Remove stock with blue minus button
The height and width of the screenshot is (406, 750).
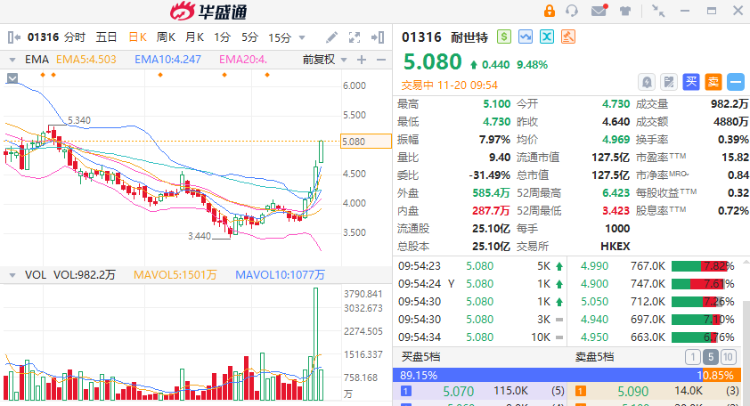coord(736,82)
